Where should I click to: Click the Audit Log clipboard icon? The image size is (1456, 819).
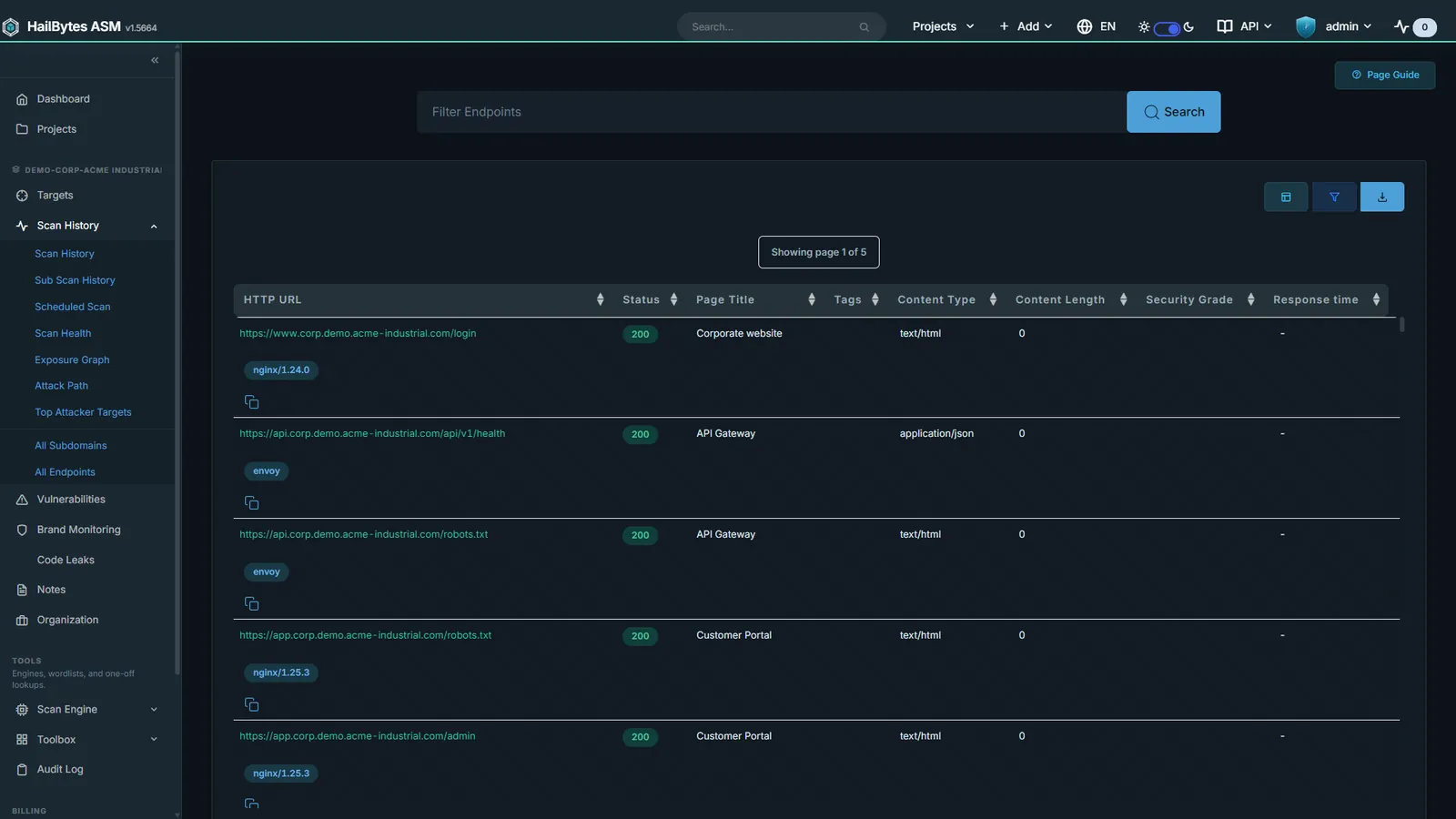click(22, 770)
